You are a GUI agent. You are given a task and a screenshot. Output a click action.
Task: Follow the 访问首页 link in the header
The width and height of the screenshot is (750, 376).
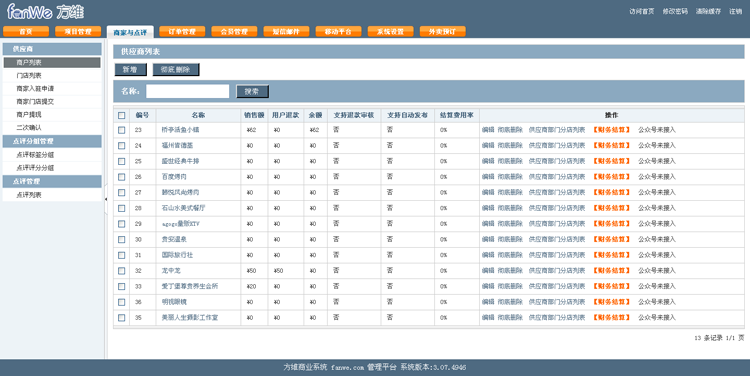(641, 11)
